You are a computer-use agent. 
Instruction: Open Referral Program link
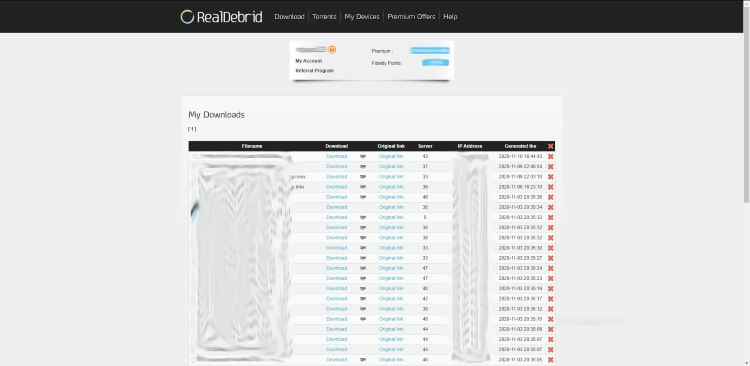315,70
